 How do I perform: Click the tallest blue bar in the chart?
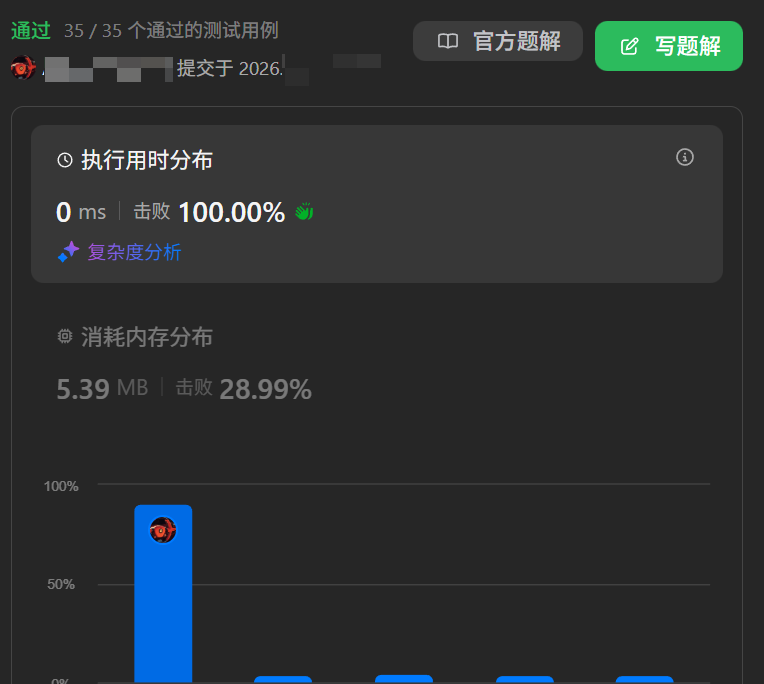pyautogui.click(x=163, y=594)
